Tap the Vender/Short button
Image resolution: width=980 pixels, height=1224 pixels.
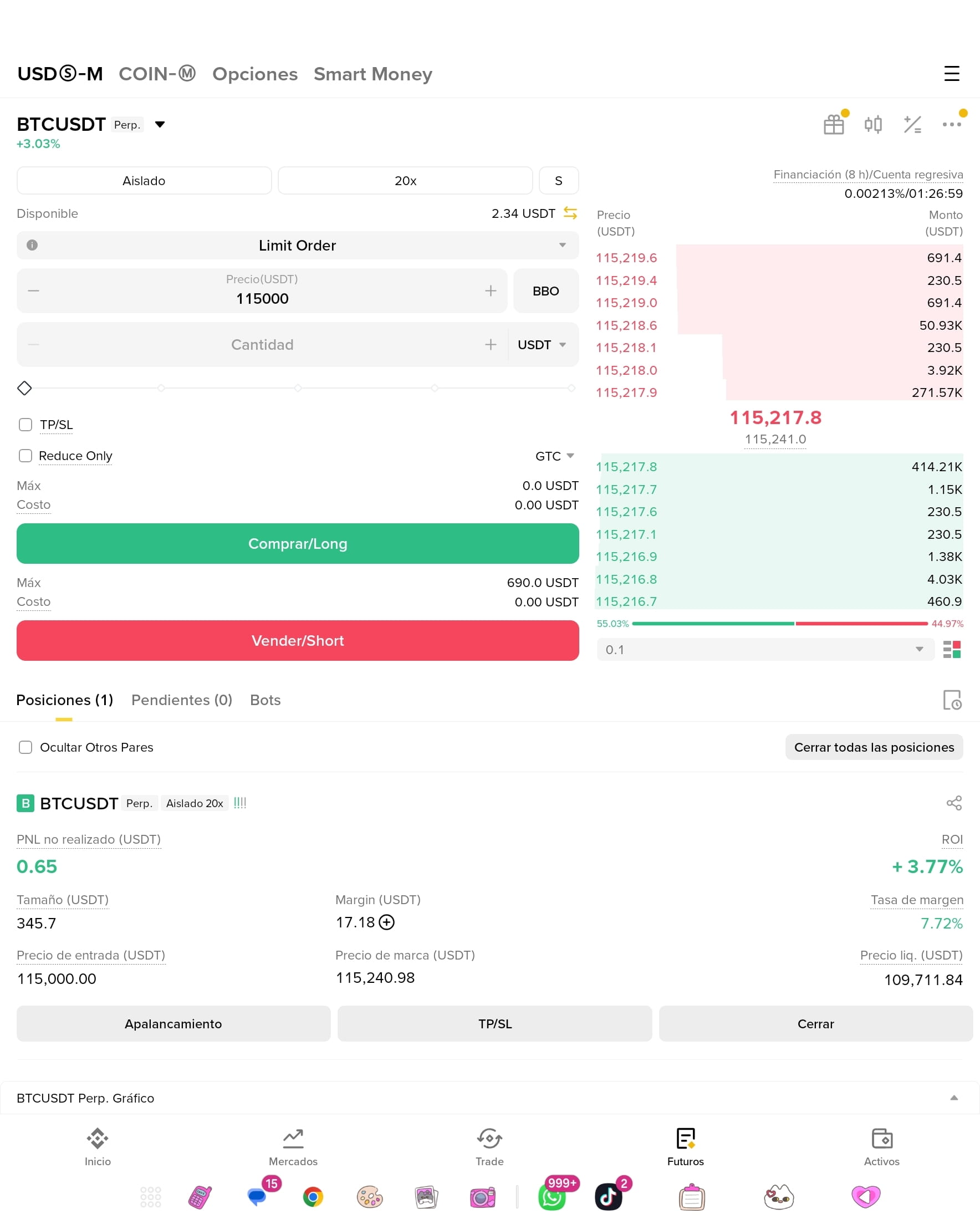tap(298, 640)
